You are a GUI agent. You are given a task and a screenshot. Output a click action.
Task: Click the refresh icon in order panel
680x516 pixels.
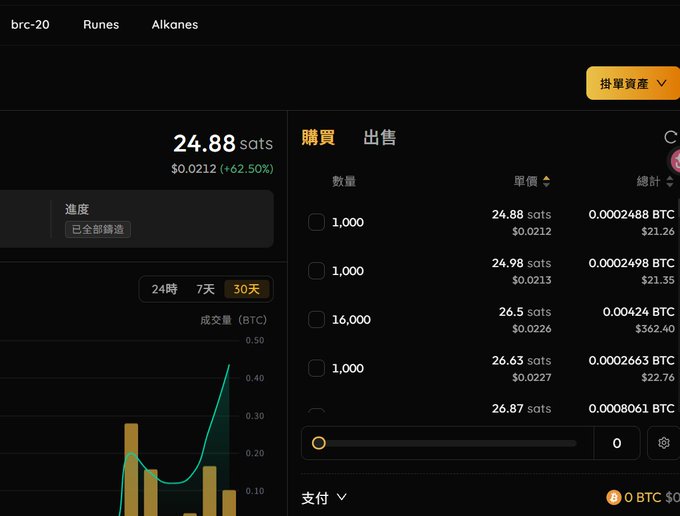click(670, 137)
